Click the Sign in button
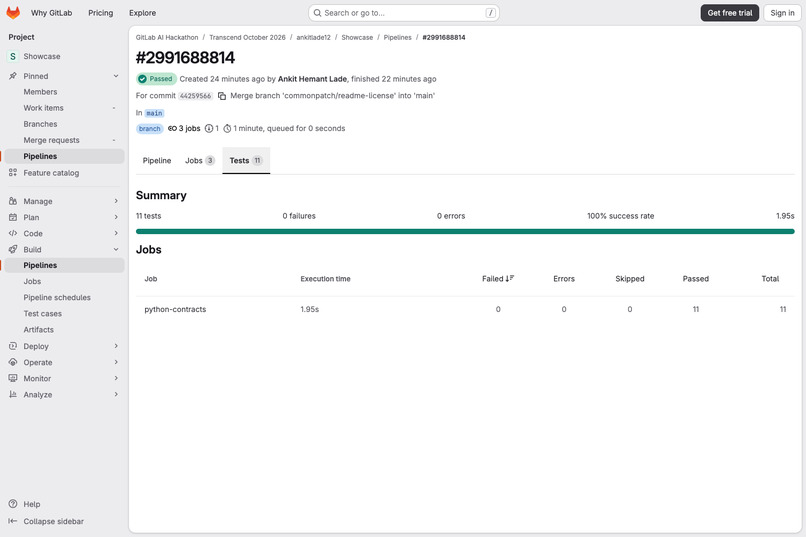 [x=782, y=13]
